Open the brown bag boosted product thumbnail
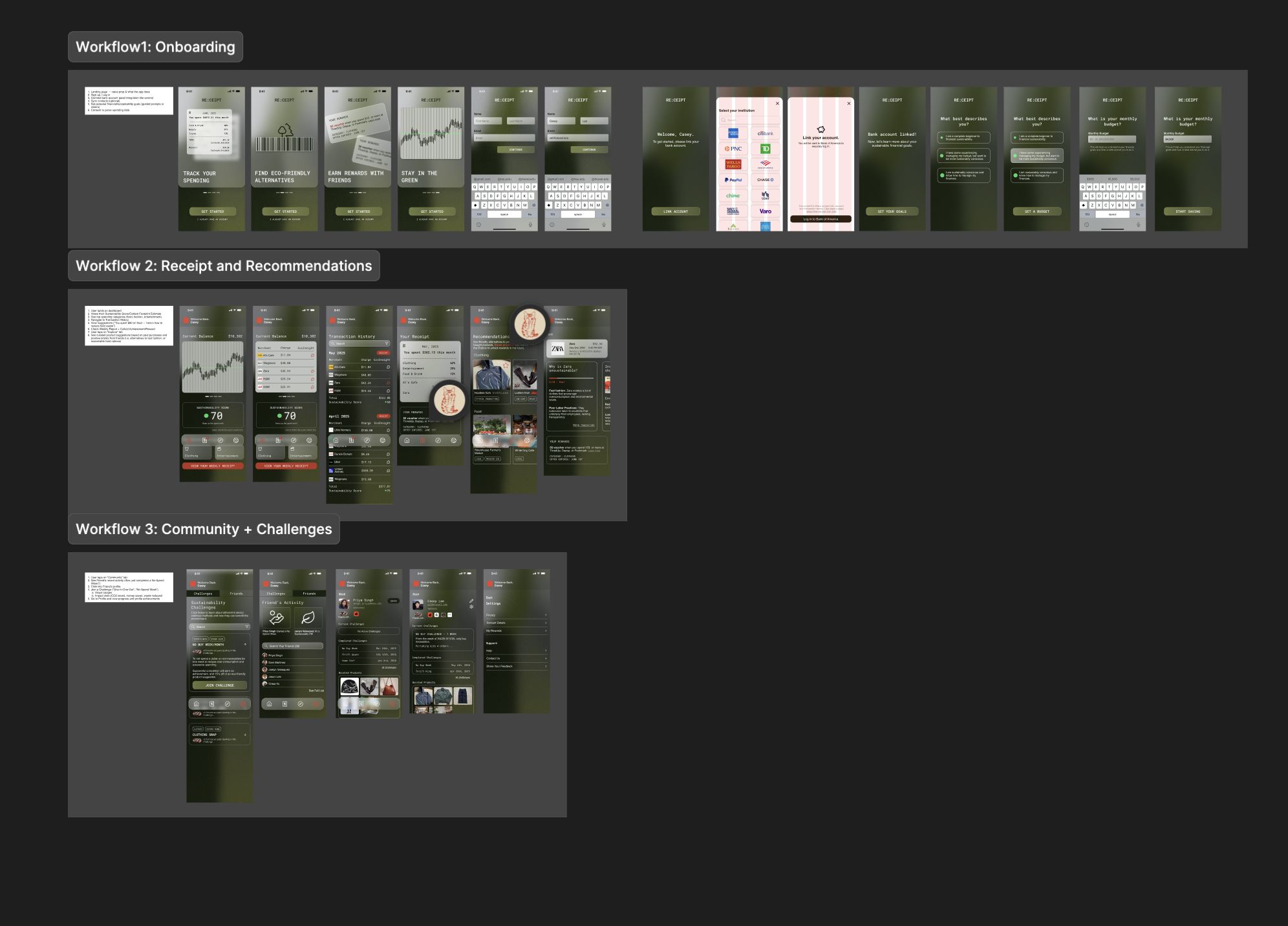 point(389,686)
